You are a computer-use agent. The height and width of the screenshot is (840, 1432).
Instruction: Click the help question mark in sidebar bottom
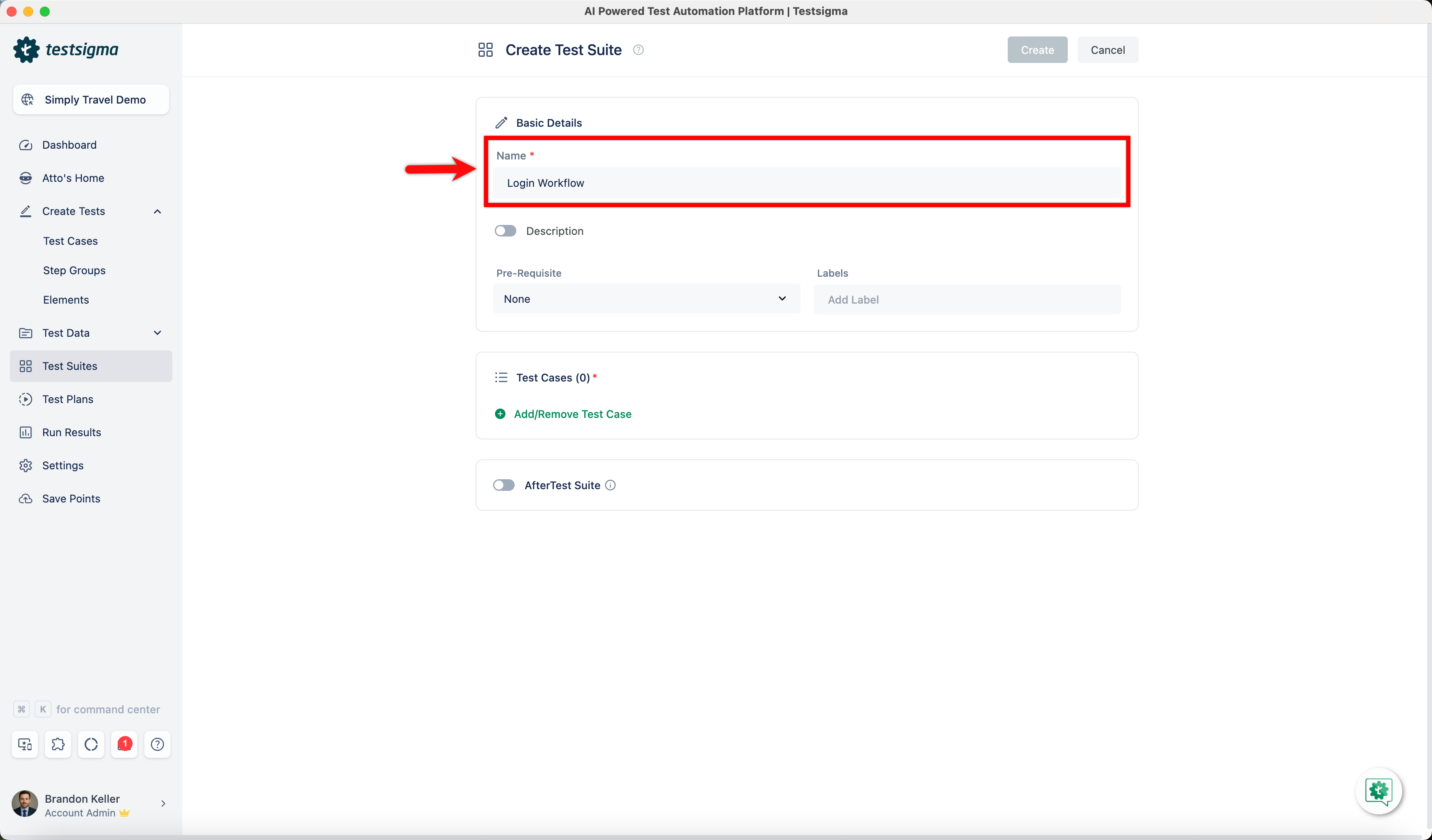157,744
